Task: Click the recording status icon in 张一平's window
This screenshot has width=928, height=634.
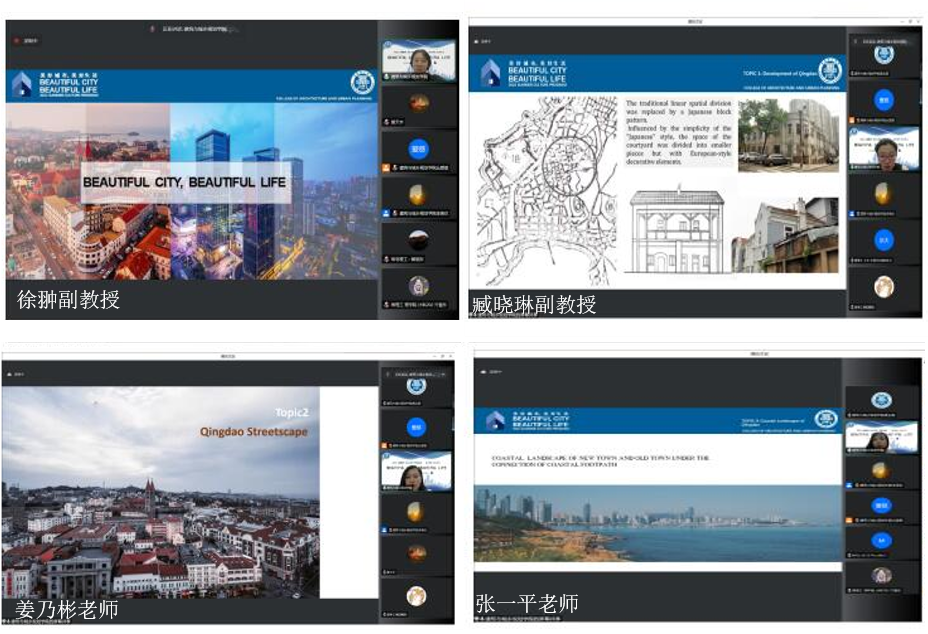Action: (x=481, y=371)
